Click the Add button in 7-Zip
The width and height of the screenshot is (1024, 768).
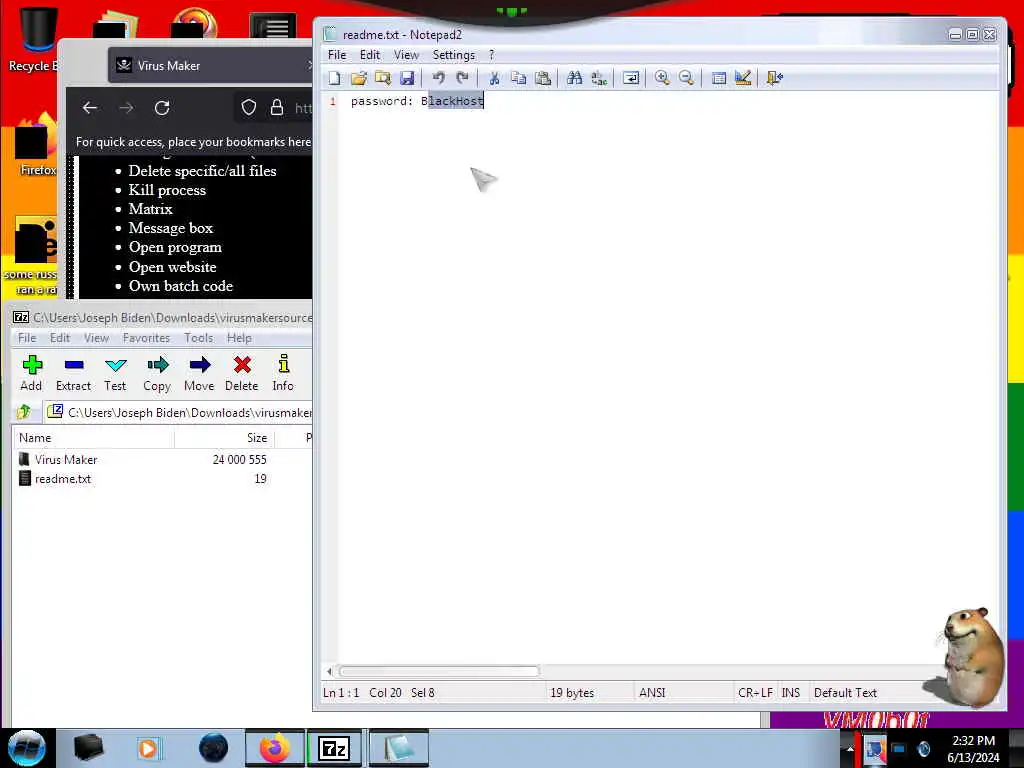[31, 374]
